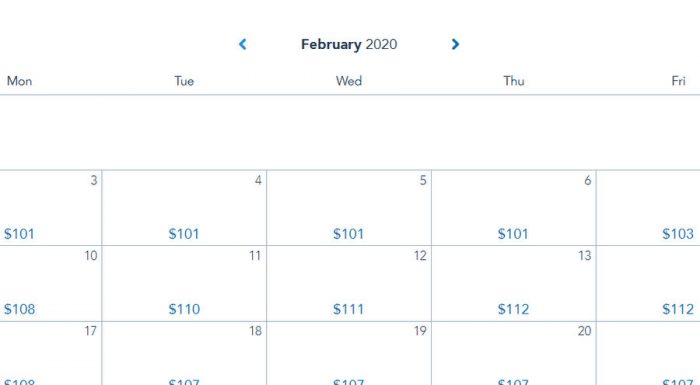The image size is (700, 385).
Task: Advance to next month with right chevron
Action: pos(455,44)
